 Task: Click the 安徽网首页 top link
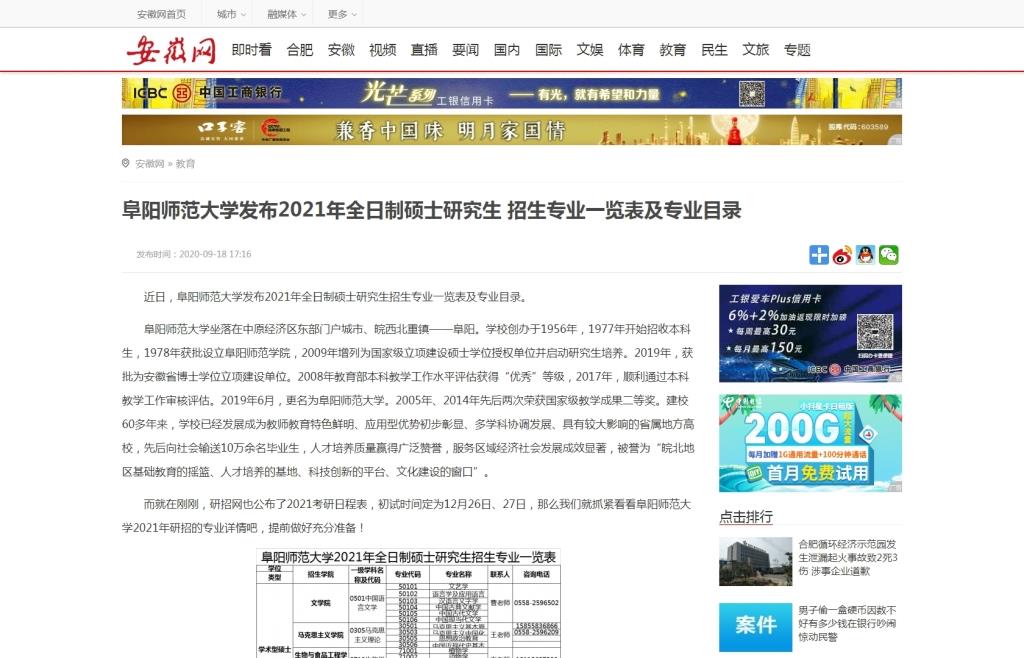161,14
